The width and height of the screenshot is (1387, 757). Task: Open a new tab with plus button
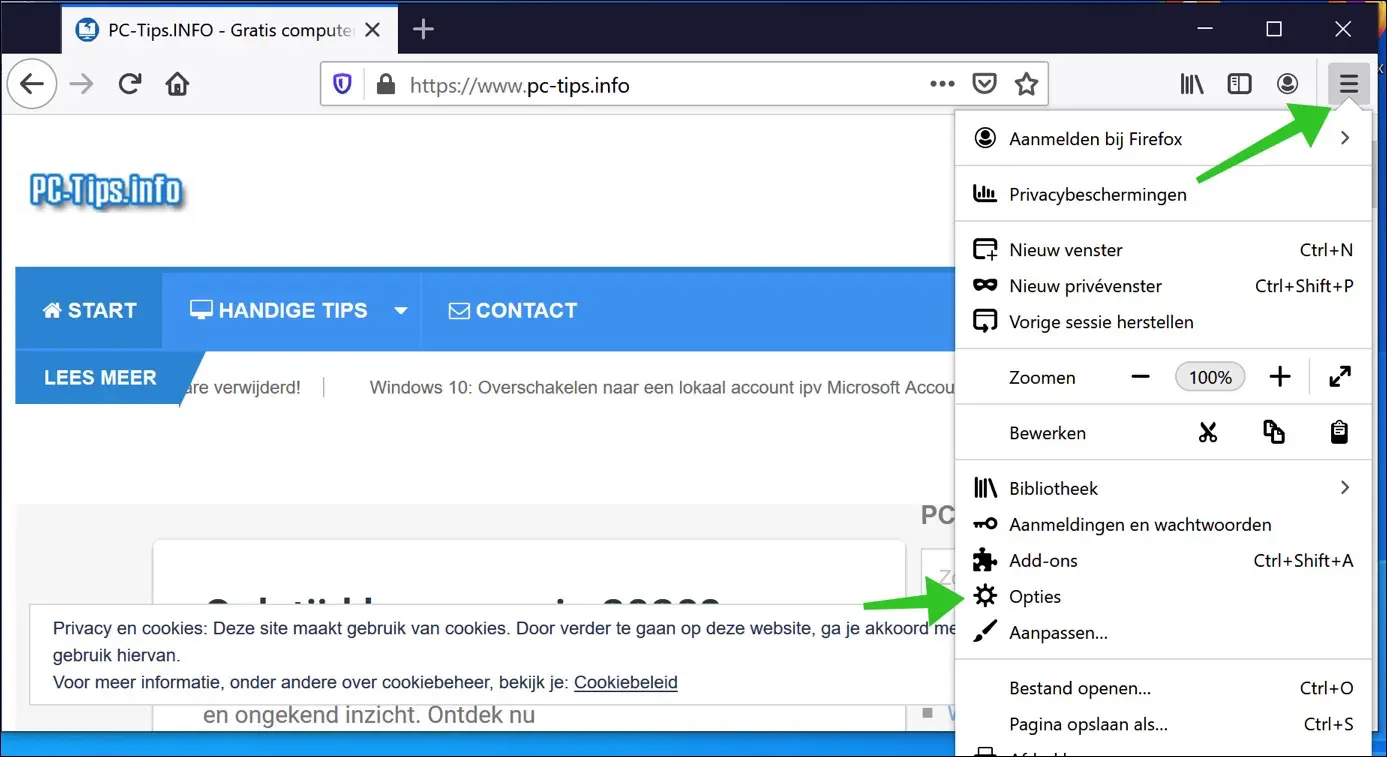click(423, 30)
